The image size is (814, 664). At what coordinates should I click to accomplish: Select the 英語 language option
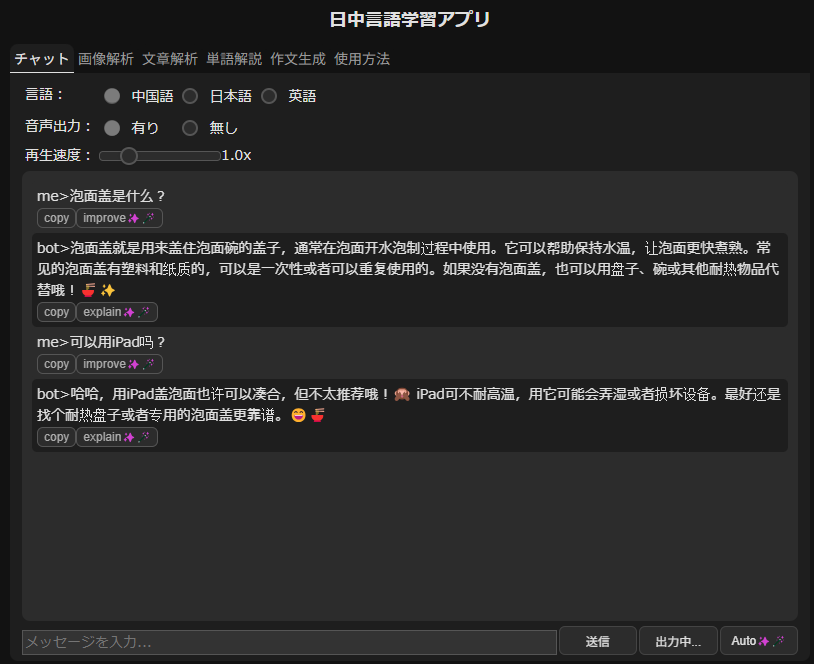click(x=269, y=96)
